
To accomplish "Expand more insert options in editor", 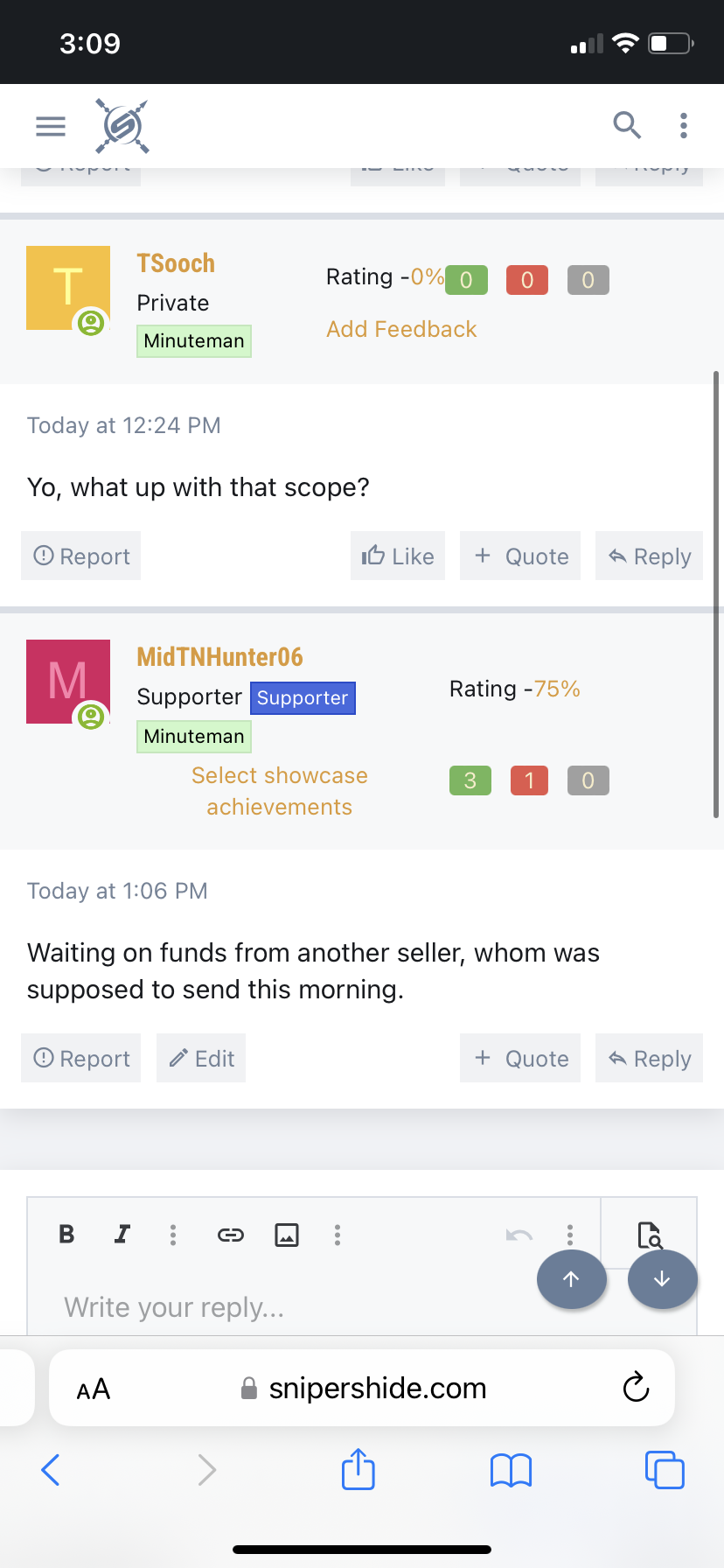I will 338,1235.
